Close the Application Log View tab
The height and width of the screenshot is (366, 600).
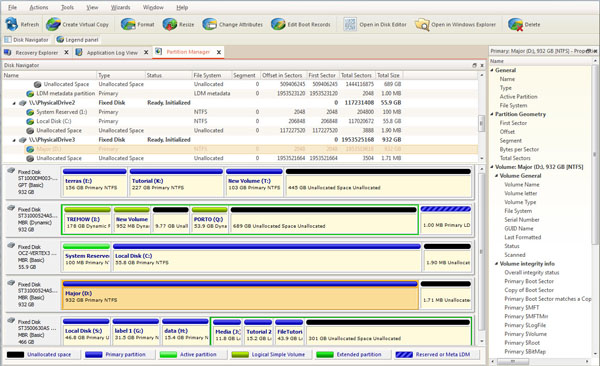tap(146, 52)
